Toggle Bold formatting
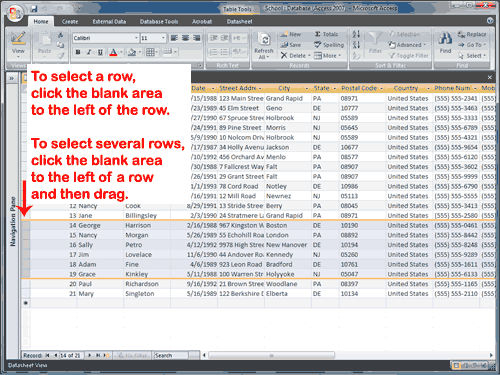Screen dimensions: 500x375 coord(78,52)
